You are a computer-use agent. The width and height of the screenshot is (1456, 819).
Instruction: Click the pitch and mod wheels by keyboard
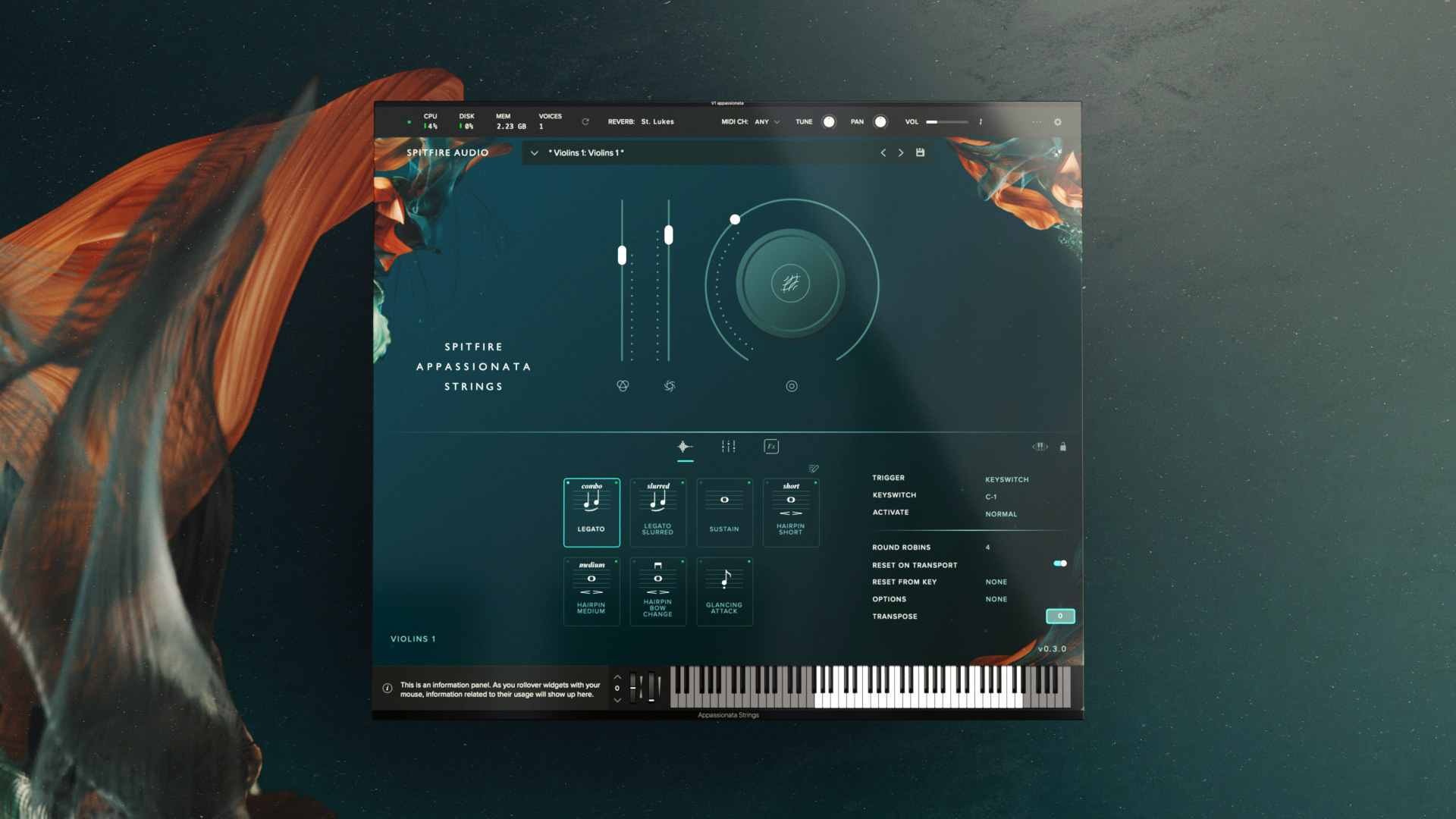click(645, 687)
